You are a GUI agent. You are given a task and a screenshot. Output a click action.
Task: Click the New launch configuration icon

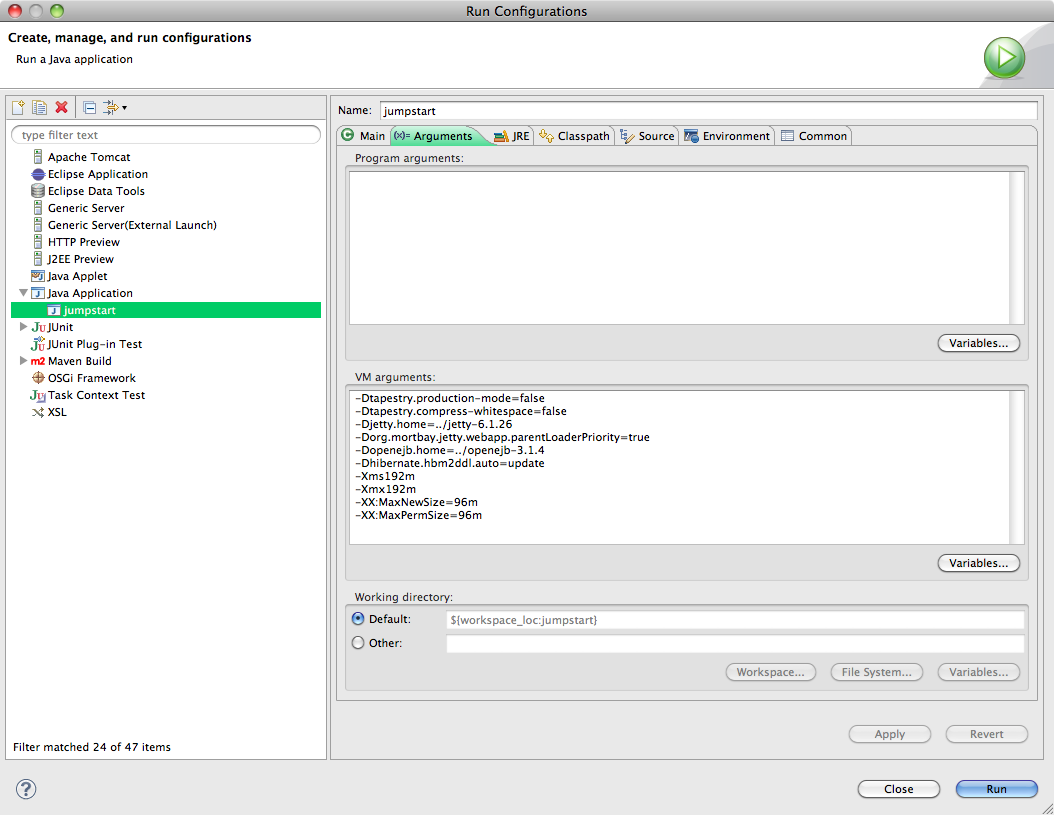point(18,107)
